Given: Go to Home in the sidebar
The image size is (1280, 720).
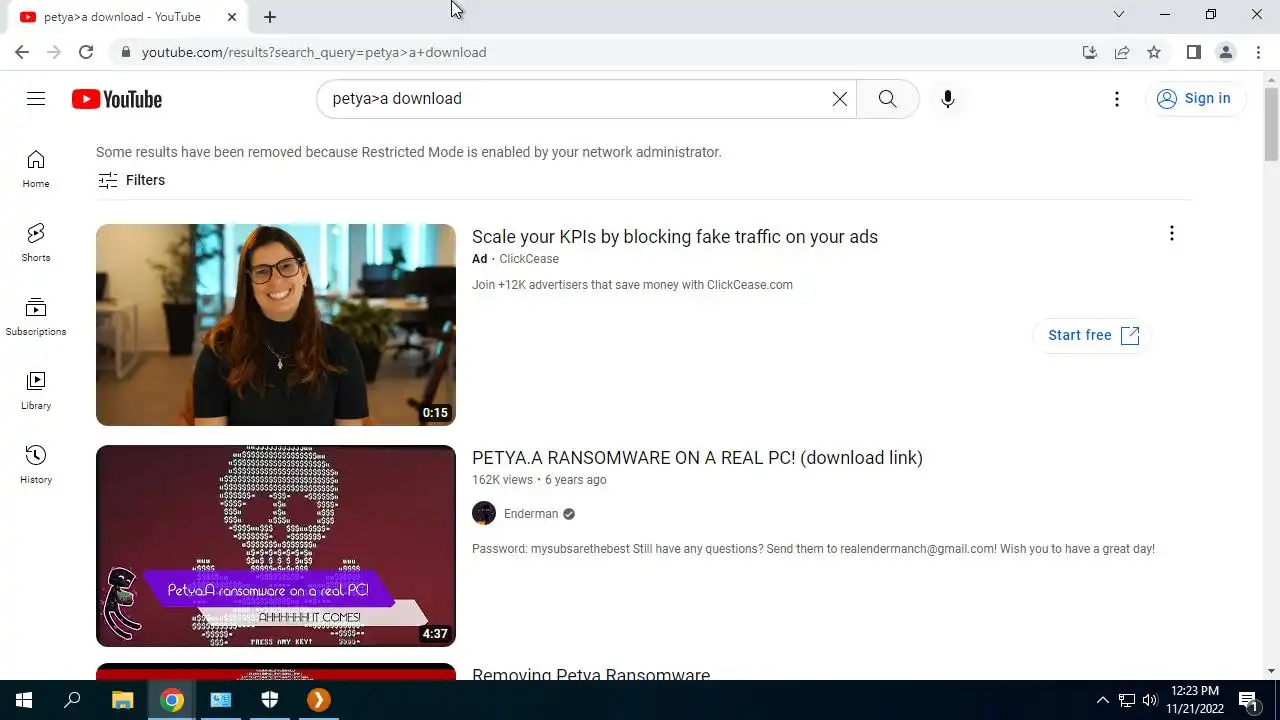Looking at the screenshot, I should 36,169.
